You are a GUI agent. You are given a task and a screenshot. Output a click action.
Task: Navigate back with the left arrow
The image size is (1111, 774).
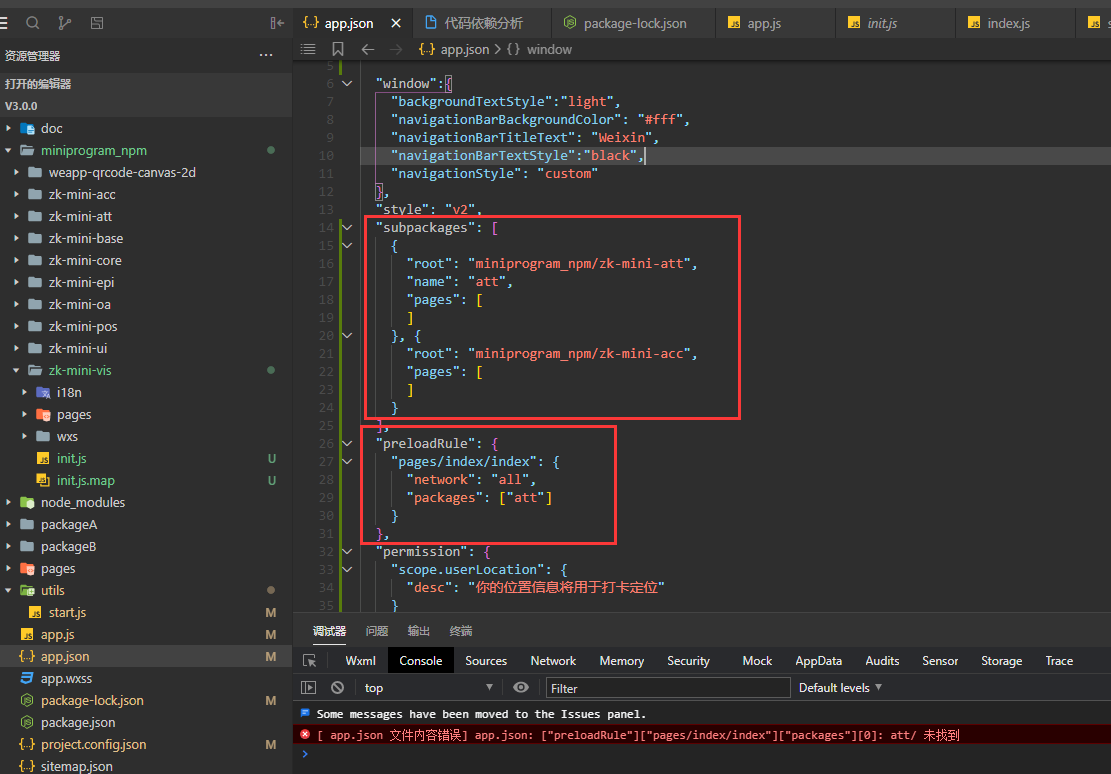(368, 49)
